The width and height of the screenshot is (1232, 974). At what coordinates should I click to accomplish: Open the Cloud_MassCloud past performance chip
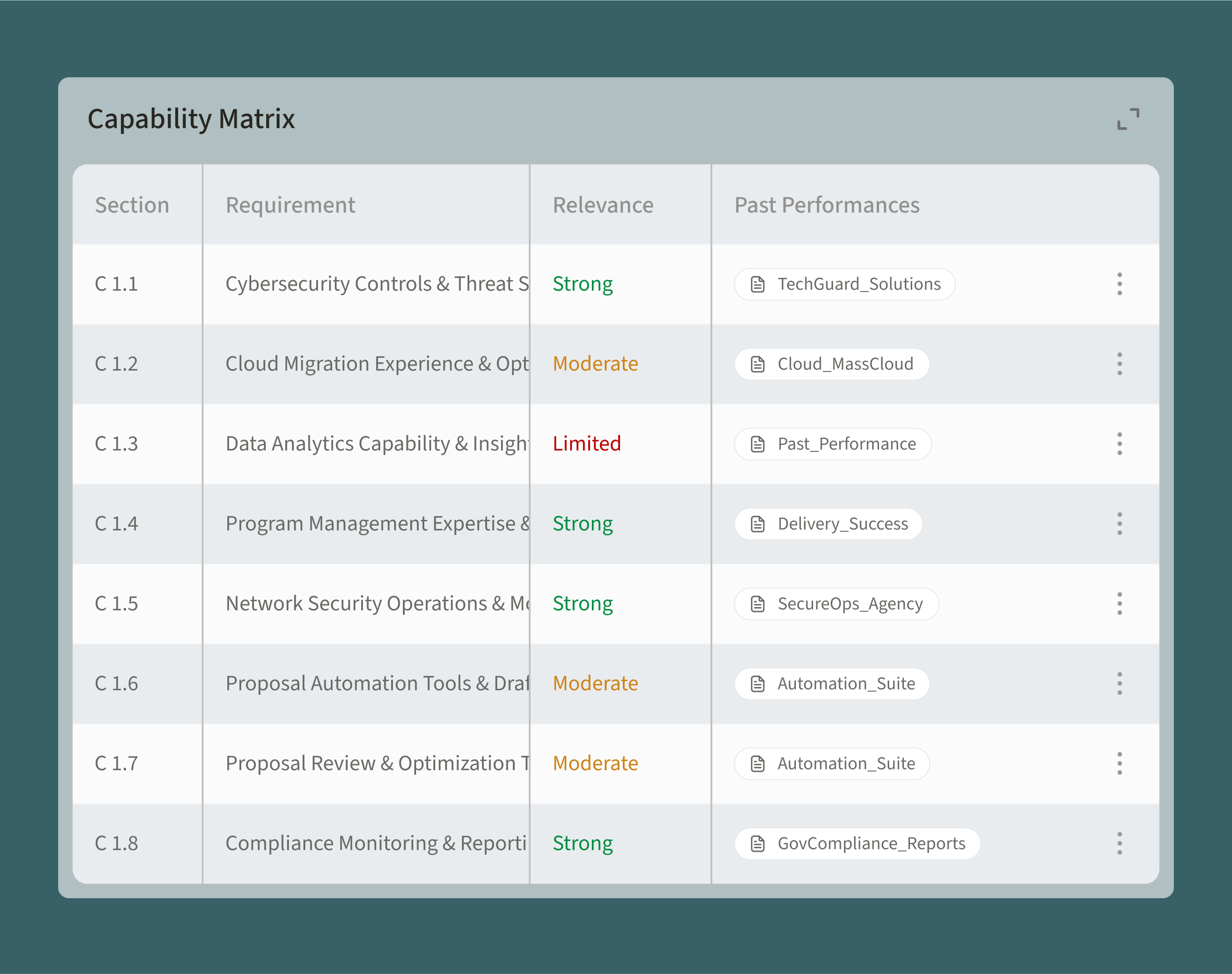click(832, 364)
